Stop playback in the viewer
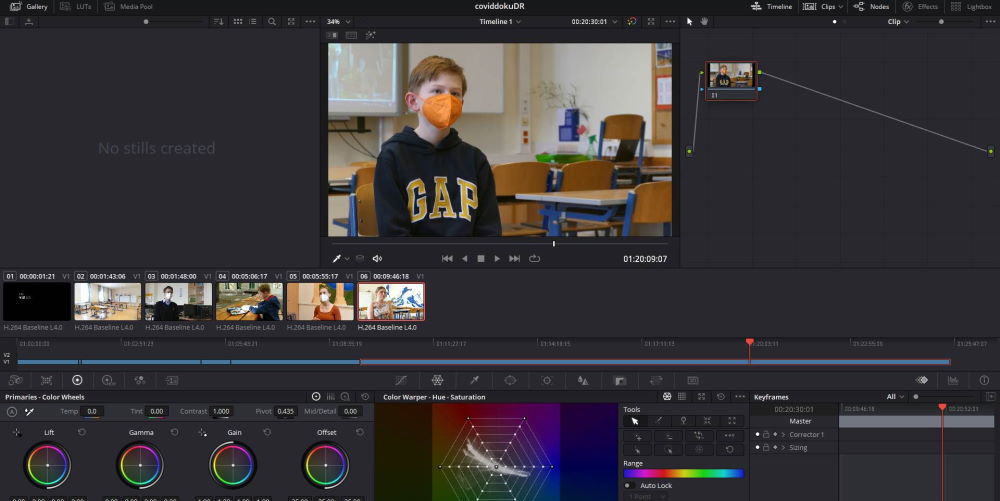The height and width of the screenshot is (501, 1000). pos(481,259)
